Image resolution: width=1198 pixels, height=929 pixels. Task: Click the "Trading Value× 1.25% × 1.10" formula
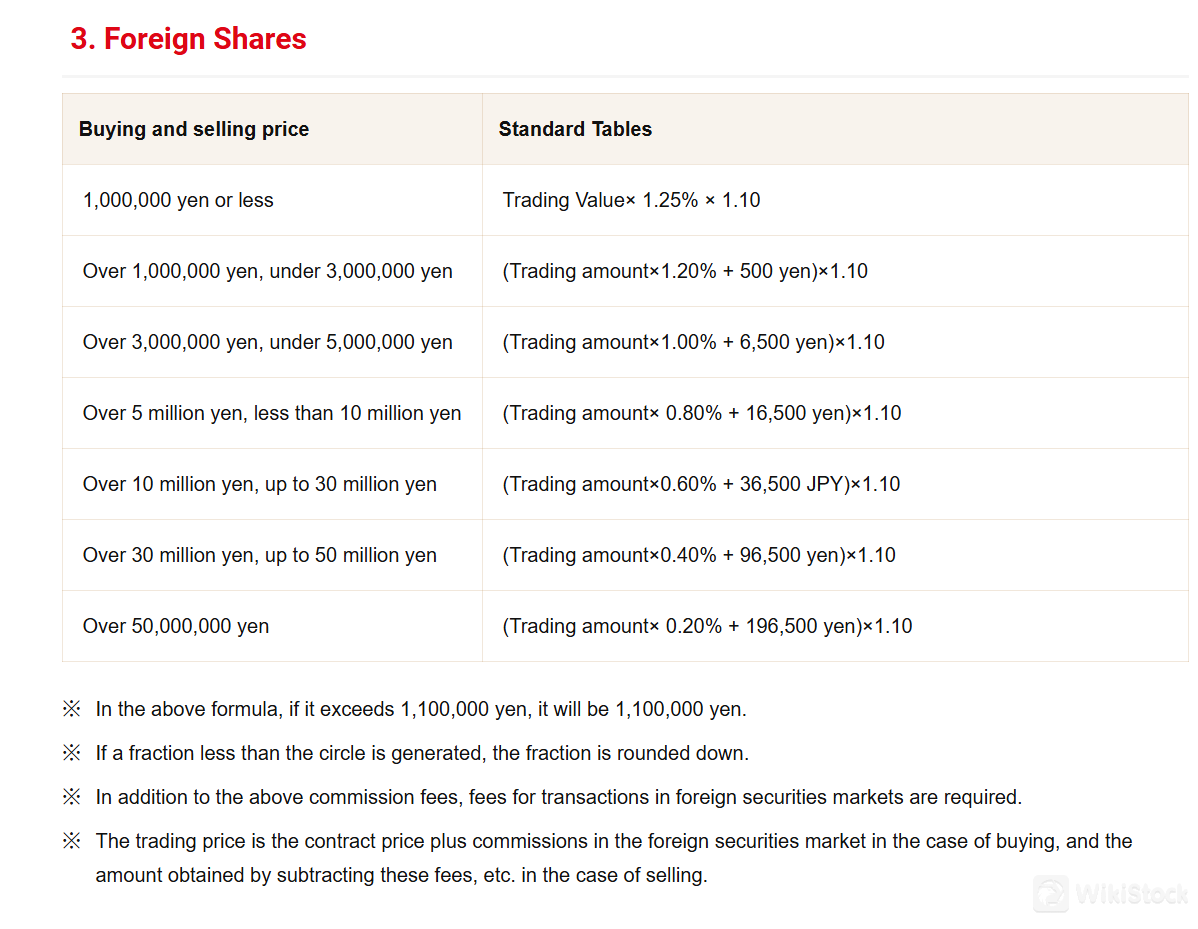click(x=631, y=200)
